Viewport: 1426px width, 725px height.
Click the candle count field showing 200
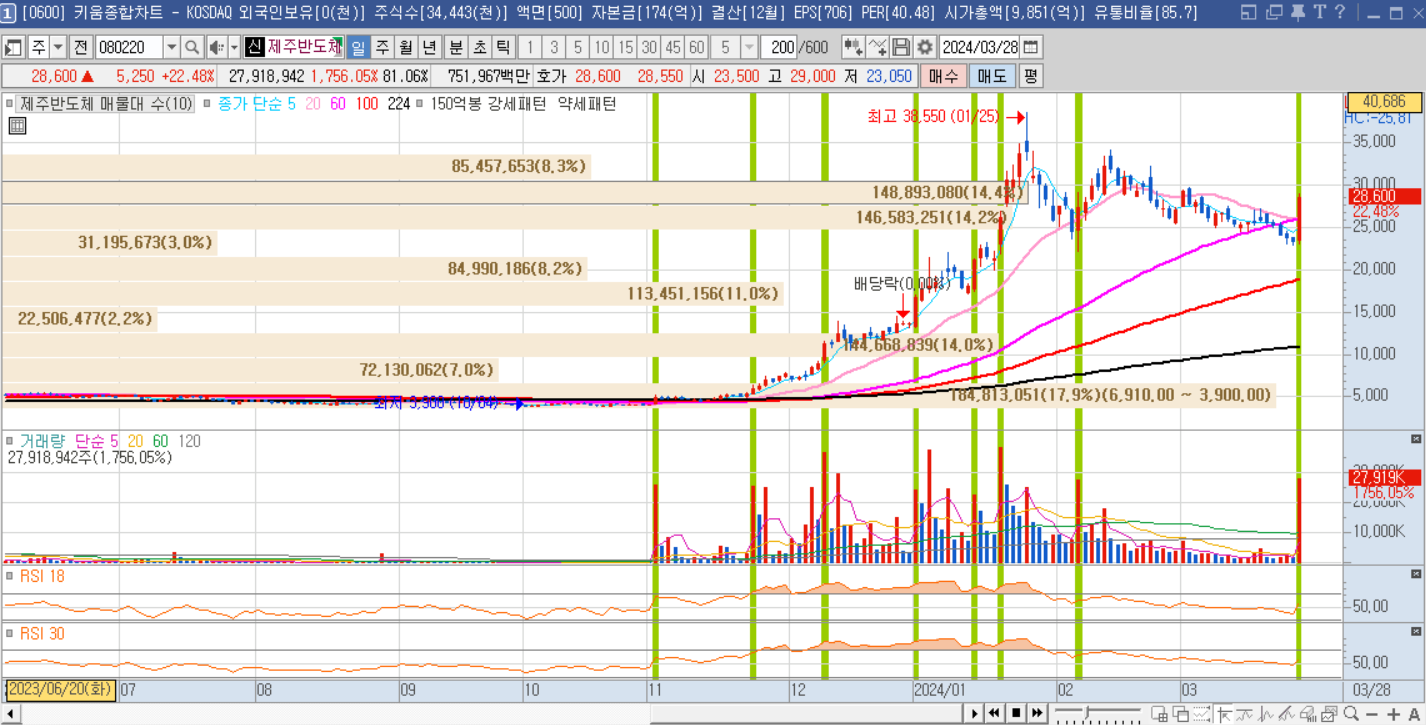point(777,47)
